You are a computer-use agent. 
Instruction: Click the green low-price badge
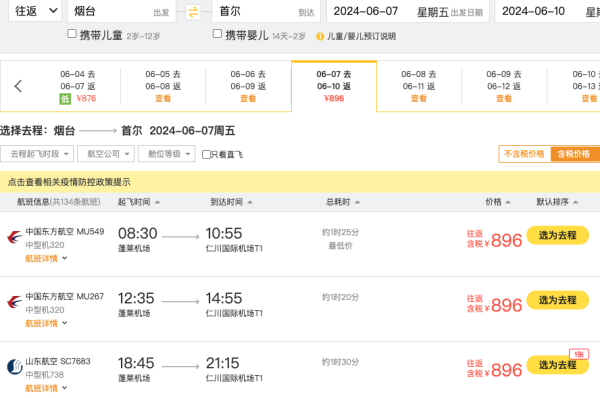click(x=65, y=99)
